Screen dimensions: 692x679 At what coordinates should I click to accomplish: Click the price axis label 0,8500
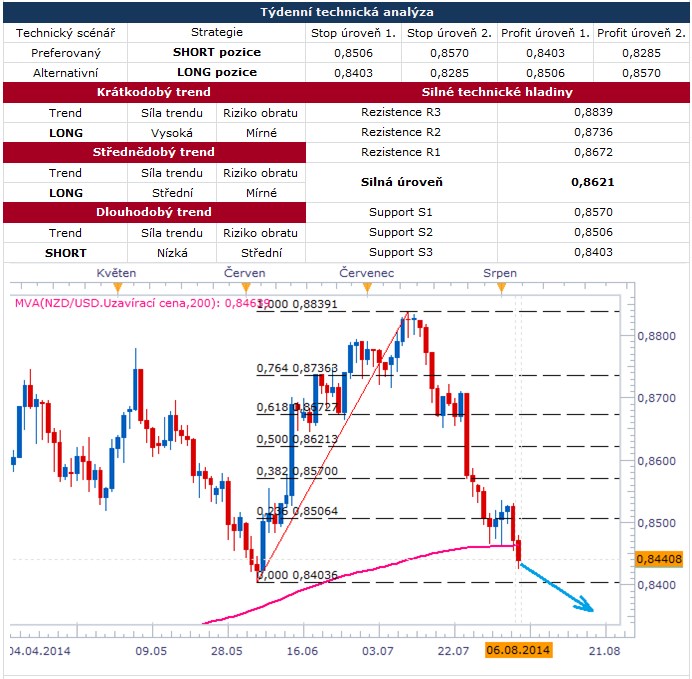[x=656, y=523]
